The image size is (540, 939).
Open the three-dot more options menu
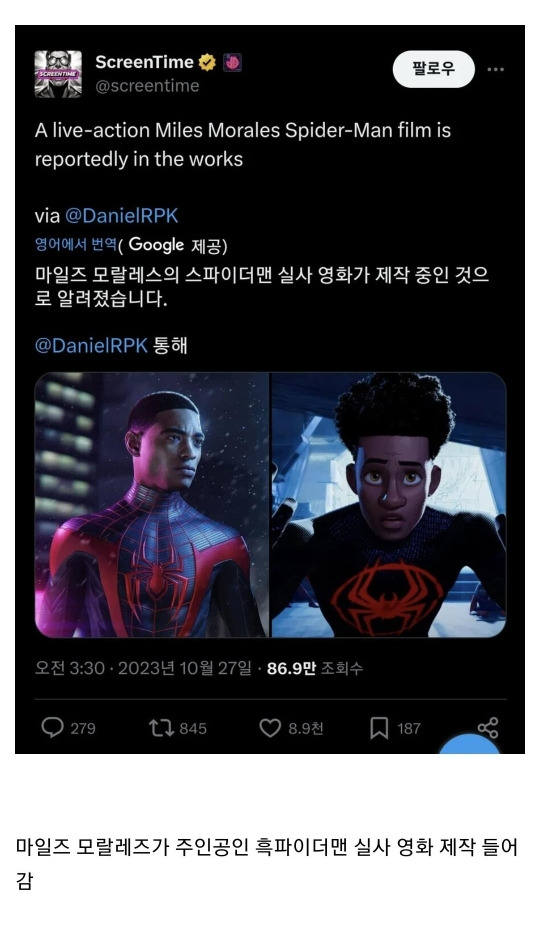pyautogui.click(x=495, y=69)
